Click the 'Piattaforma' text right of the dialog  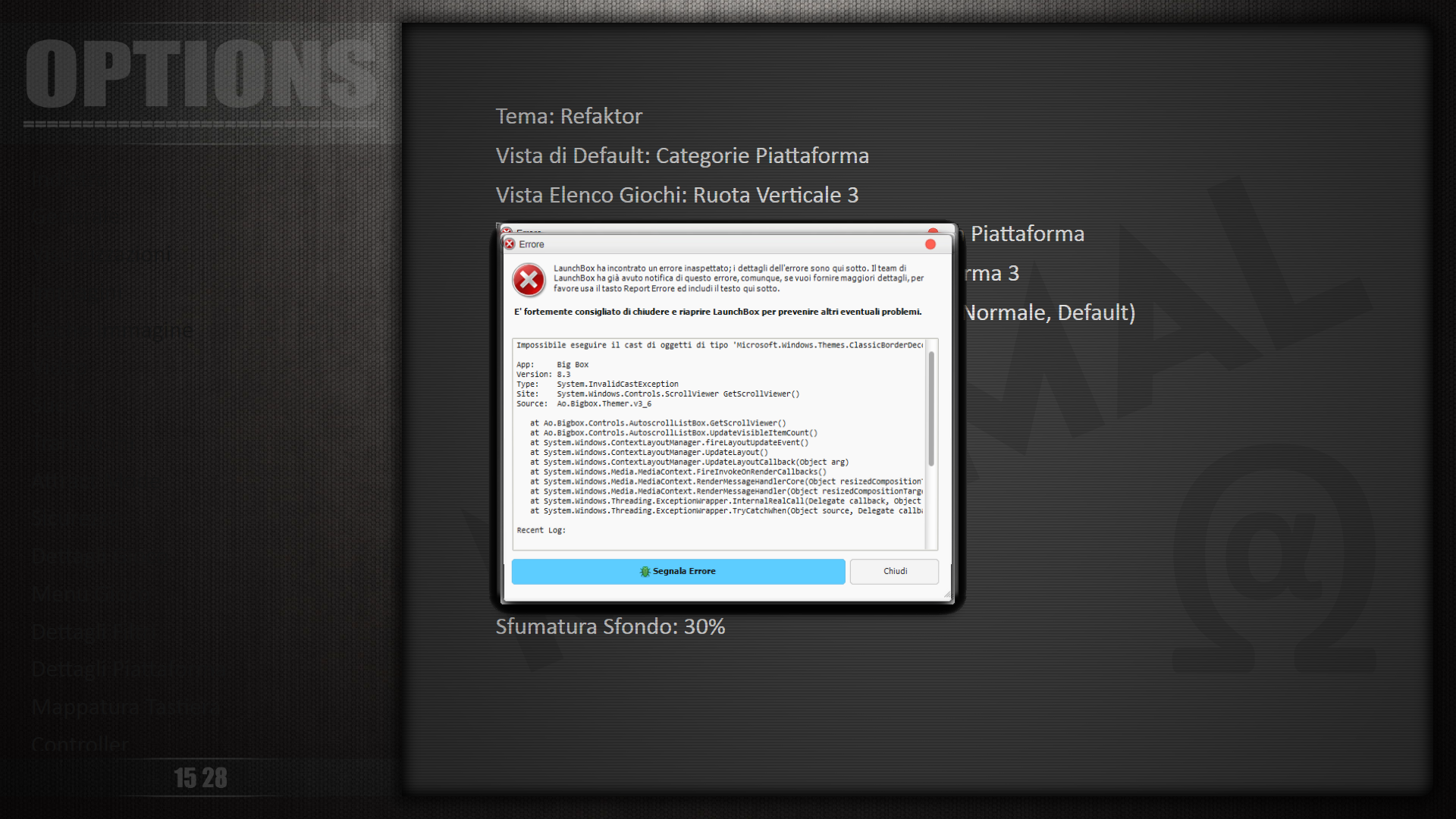(1027, 234)
